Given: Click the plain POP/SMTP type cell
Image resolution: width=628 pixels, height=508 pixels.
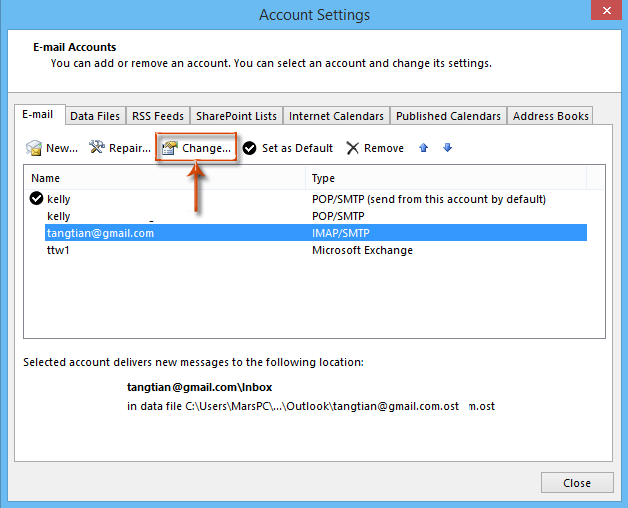Looking at the screenshot, I should pos(338,216).
